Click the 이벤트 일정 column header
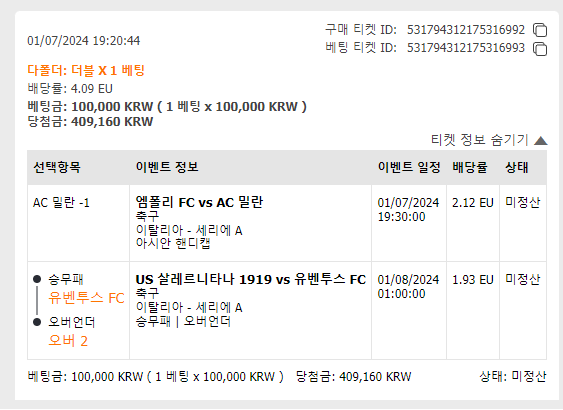This screenshot has height=410, width=563. [409, 167]
